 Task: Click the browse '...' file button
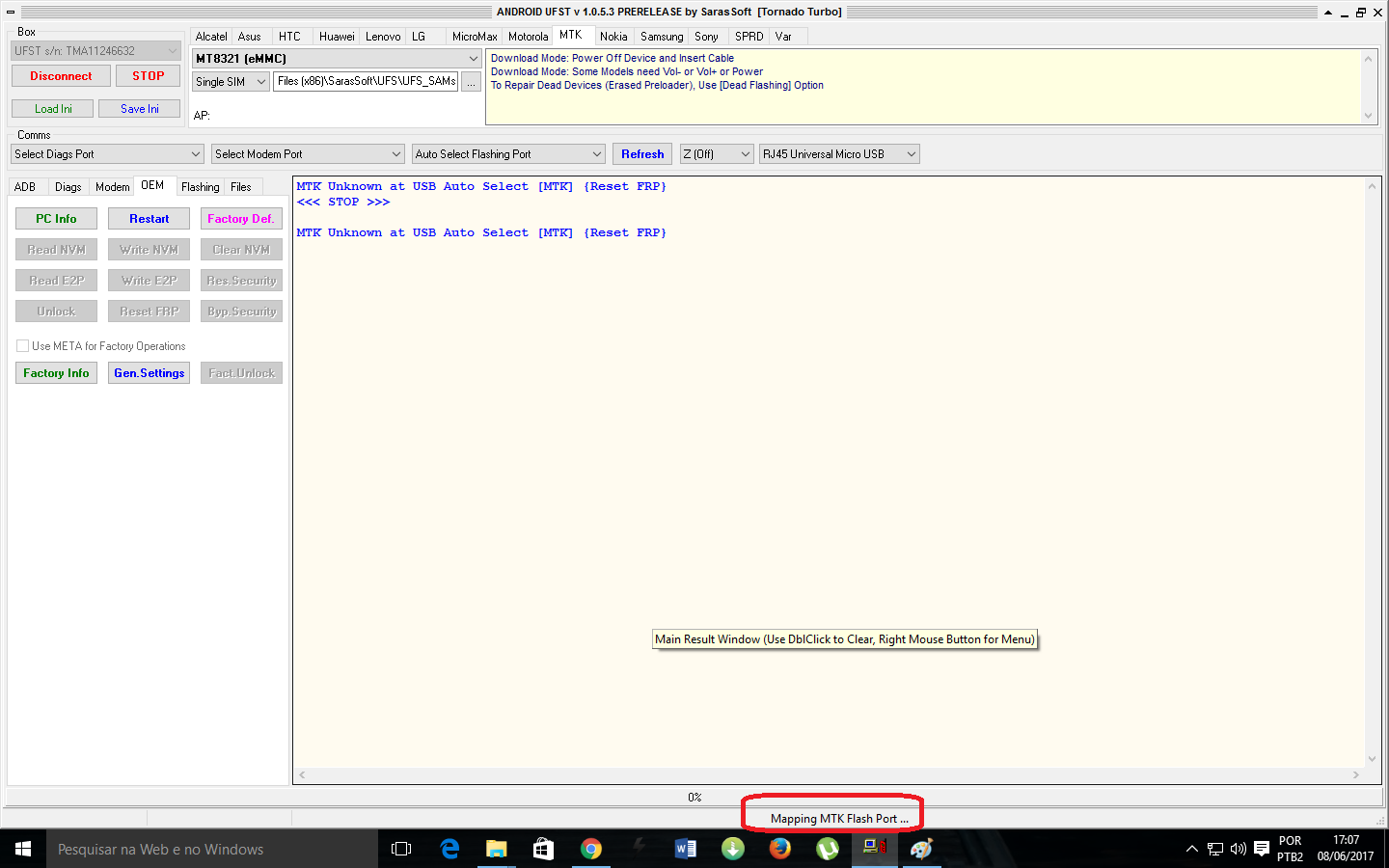coord(471,82)
